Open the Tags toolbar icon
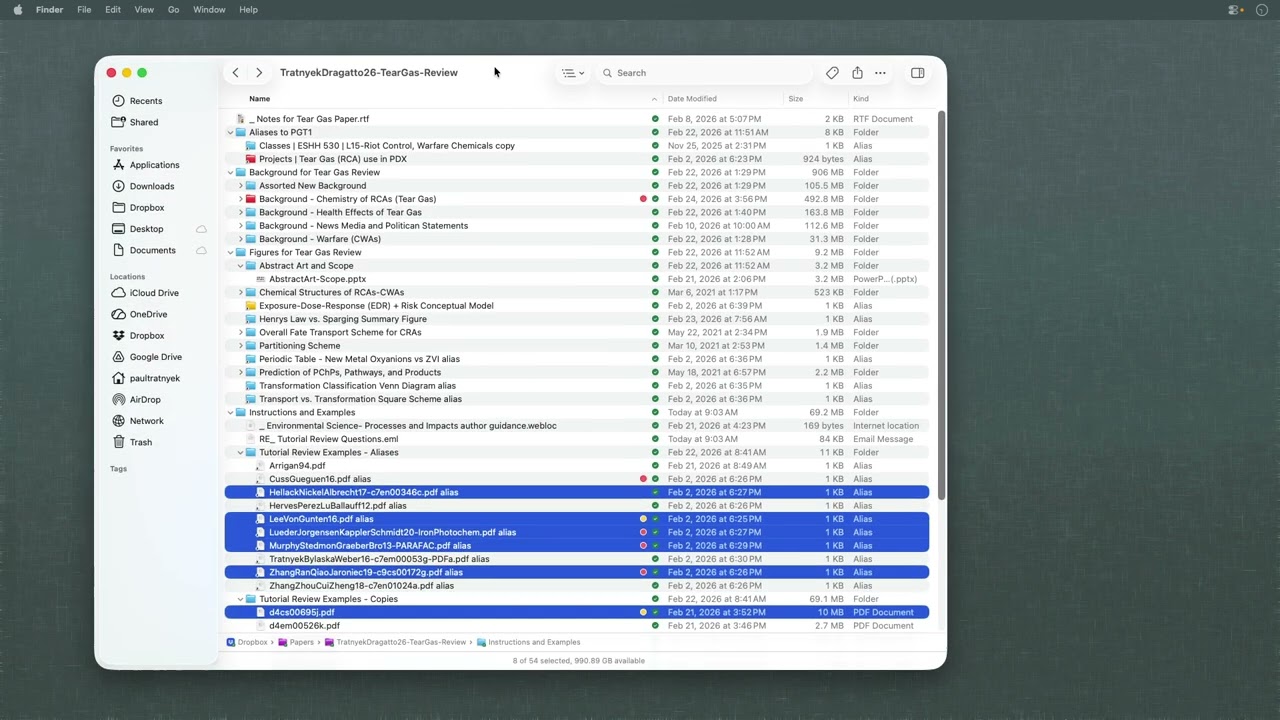Image resolution: width=1280 pixels, height=720 pixels. coord(832,73)
